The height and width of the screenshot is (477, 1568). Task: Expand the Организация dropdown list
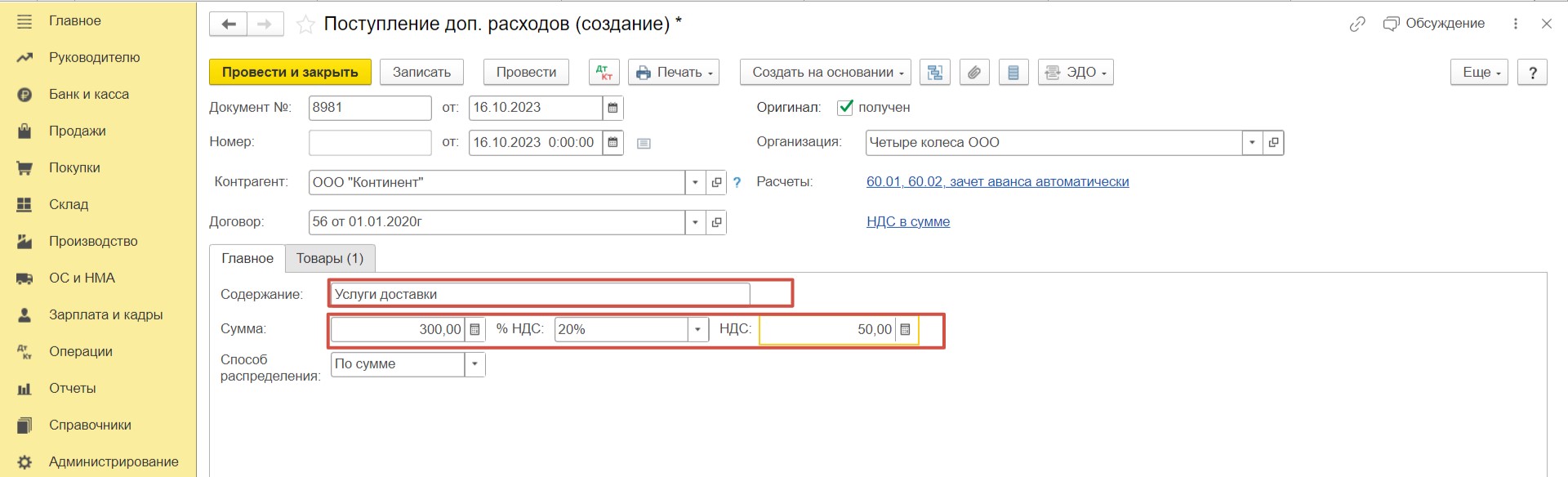[x=1252, y=142]
